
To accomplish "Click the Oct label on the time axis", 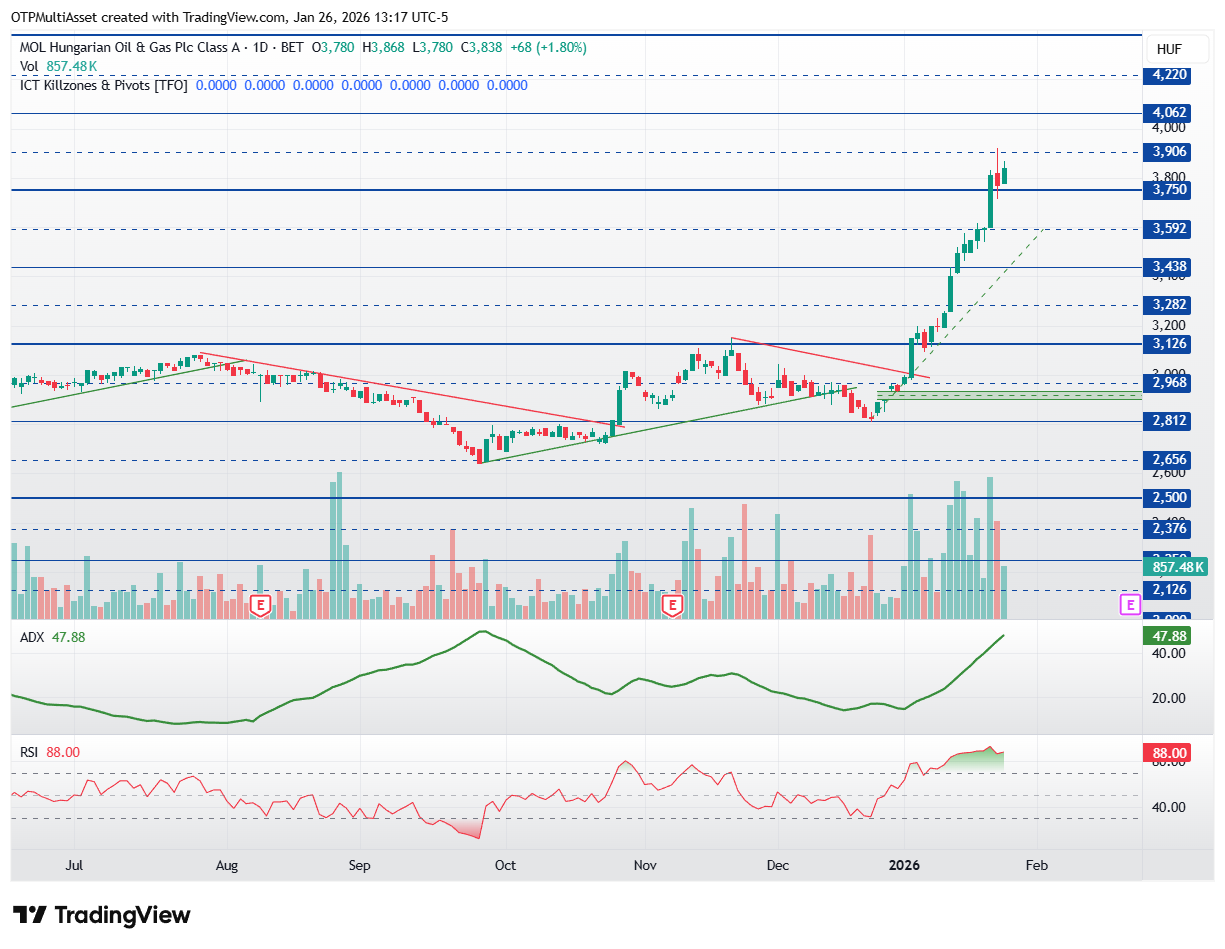I will click(x=505, y=865).
